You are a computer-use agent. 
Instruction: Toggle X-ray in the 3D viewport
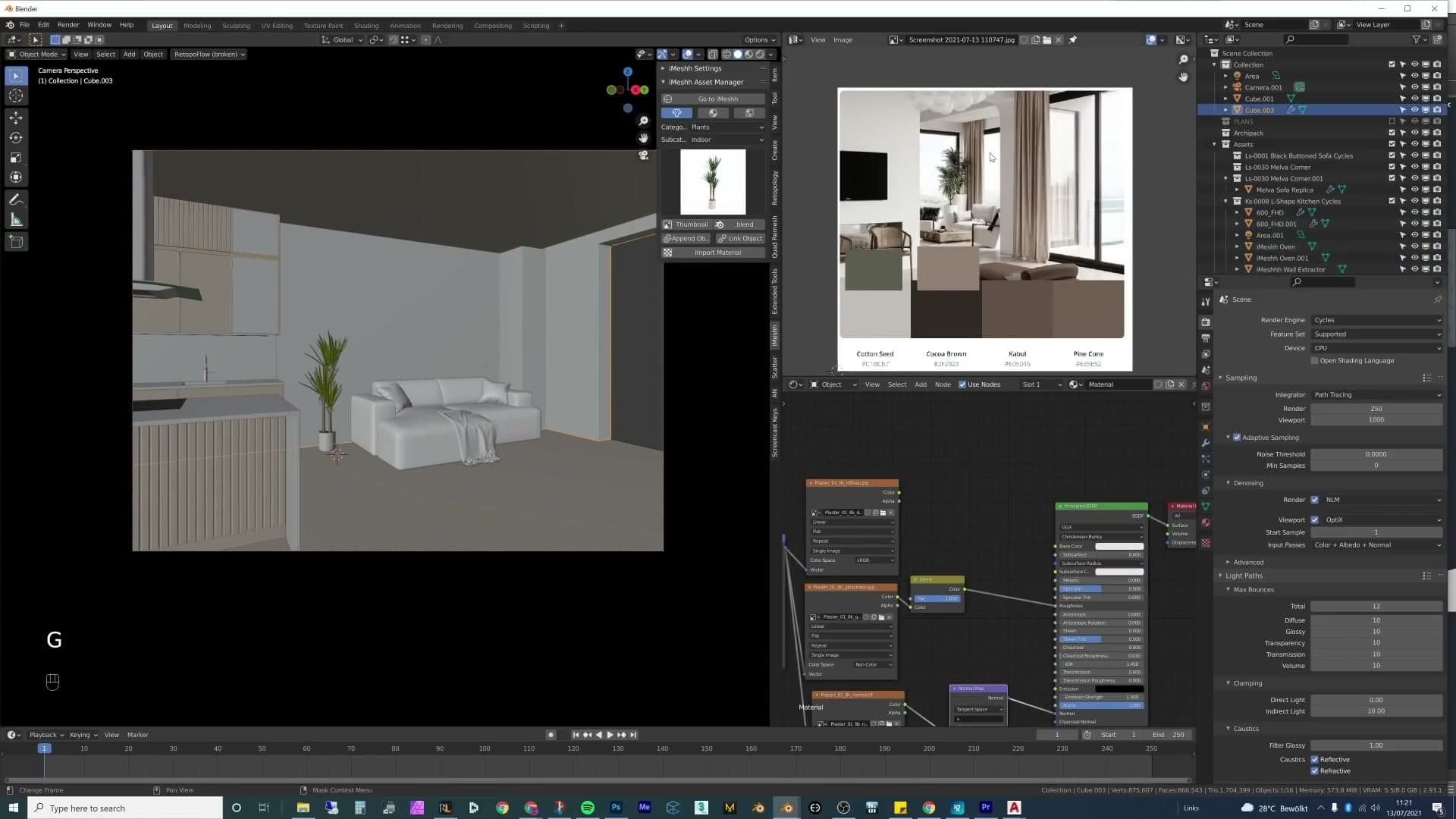coord(712,55)
